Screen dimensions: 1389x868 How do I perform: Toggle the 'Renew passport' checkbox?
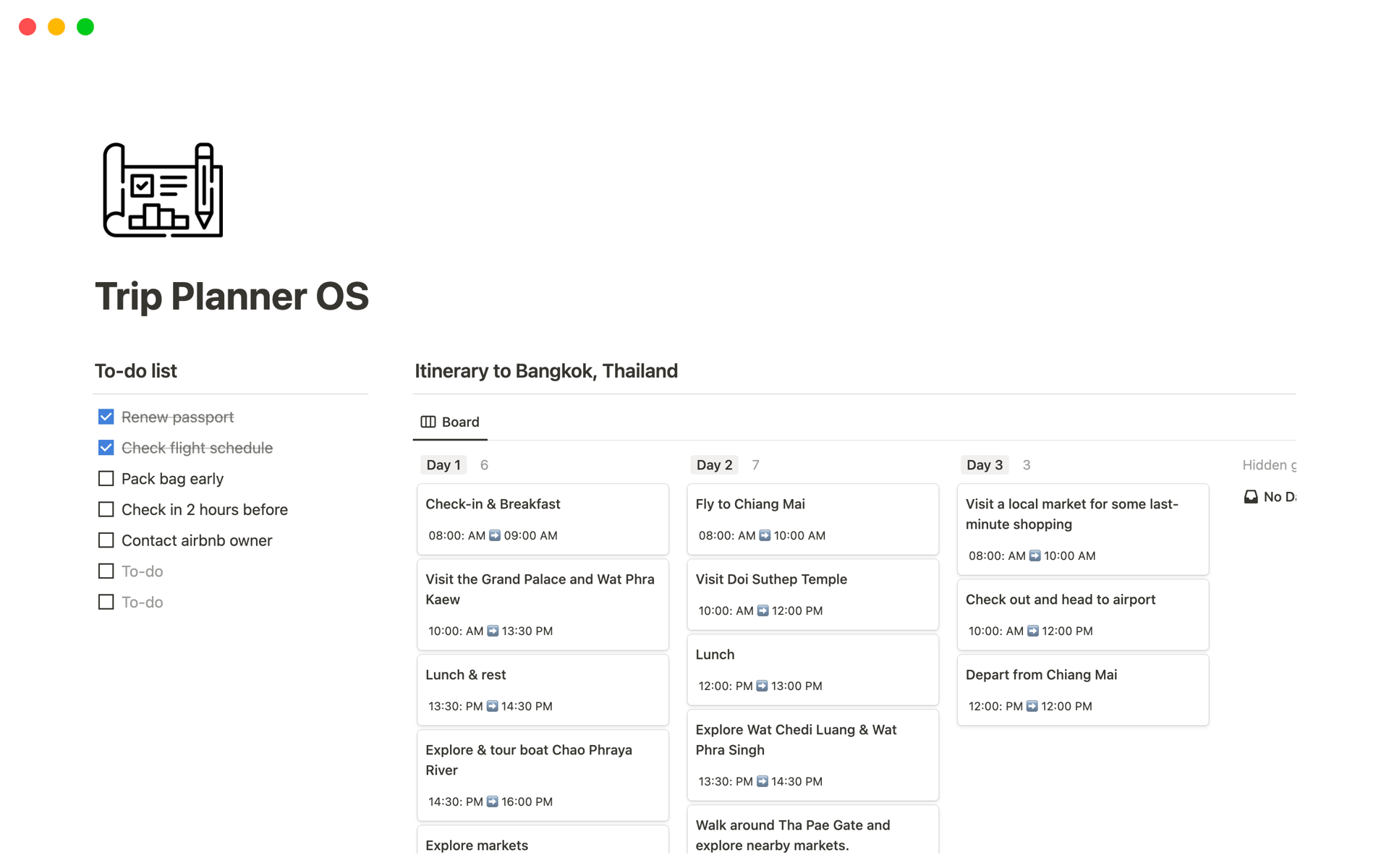coord(106,417)
